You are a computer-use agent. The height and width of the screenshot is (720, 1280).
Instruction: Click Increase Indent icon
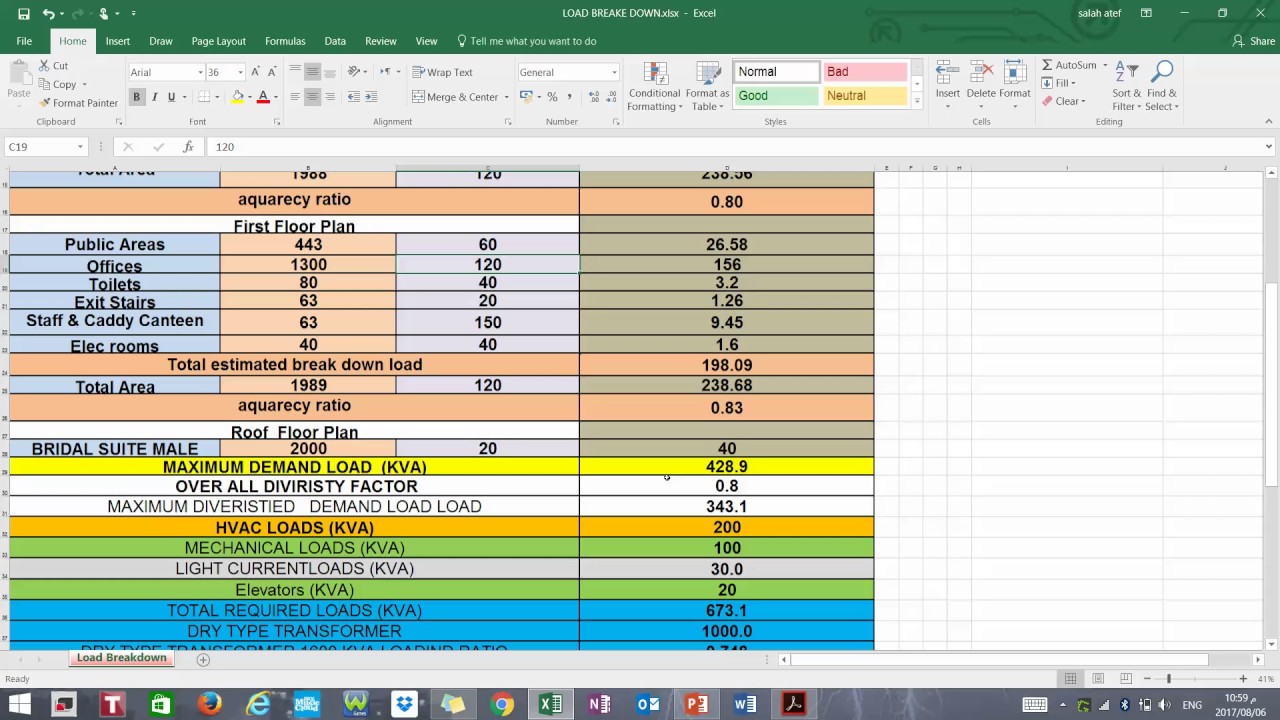coord(371,97)
